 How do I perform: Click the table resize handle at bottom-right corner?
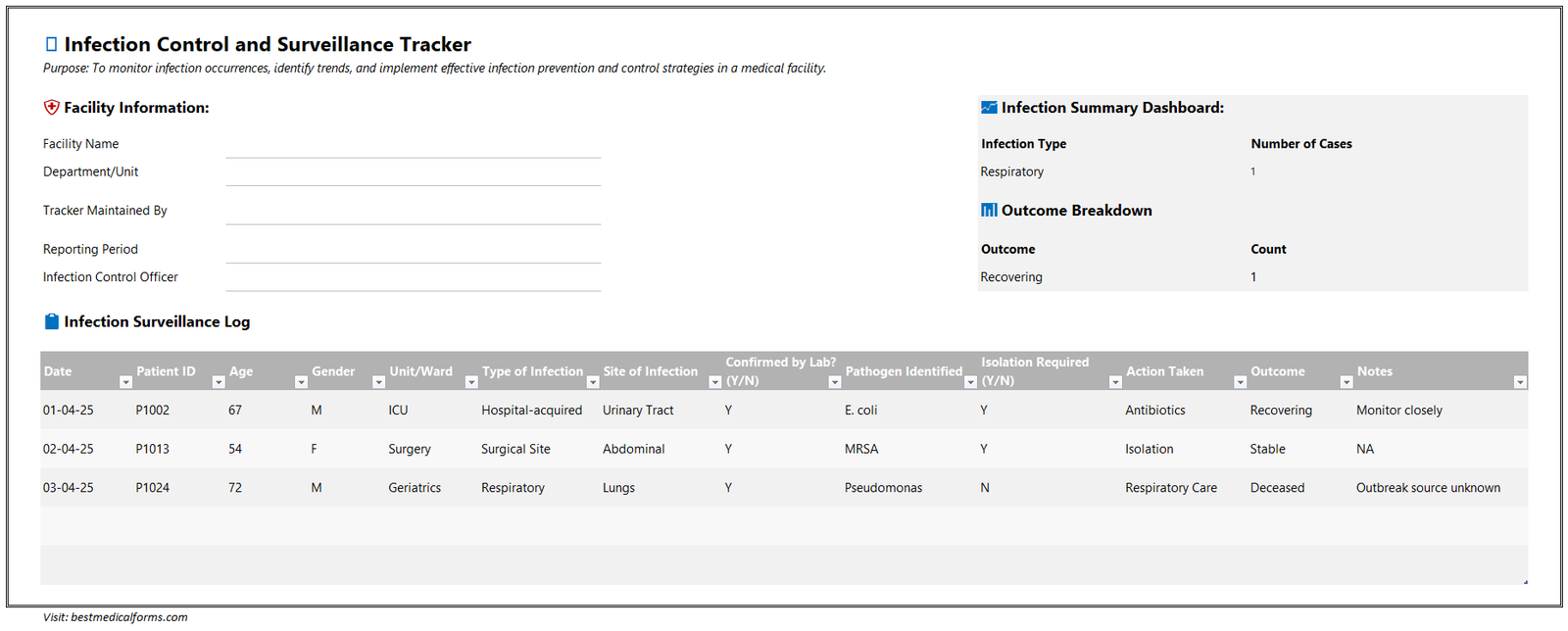(1525, 582)
